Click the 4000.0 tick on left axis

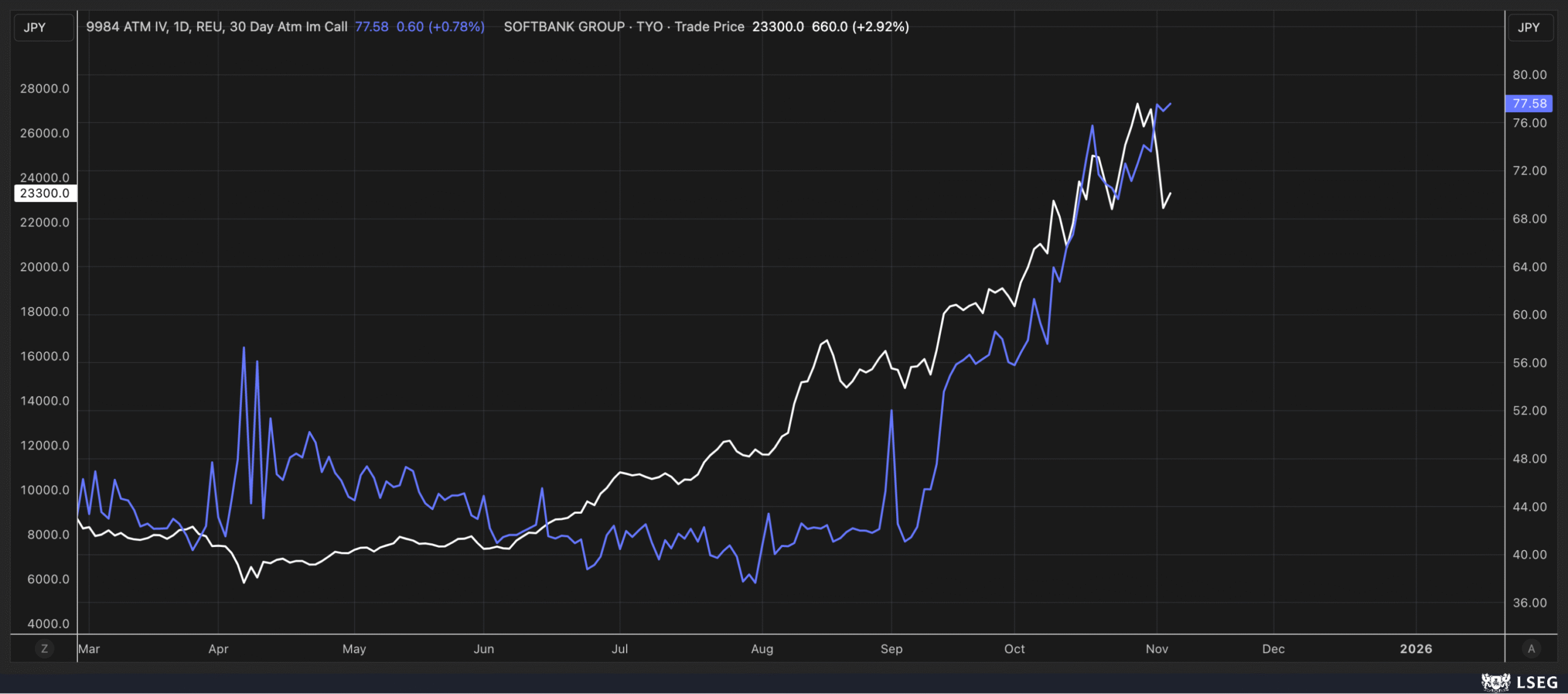(48, 624)
